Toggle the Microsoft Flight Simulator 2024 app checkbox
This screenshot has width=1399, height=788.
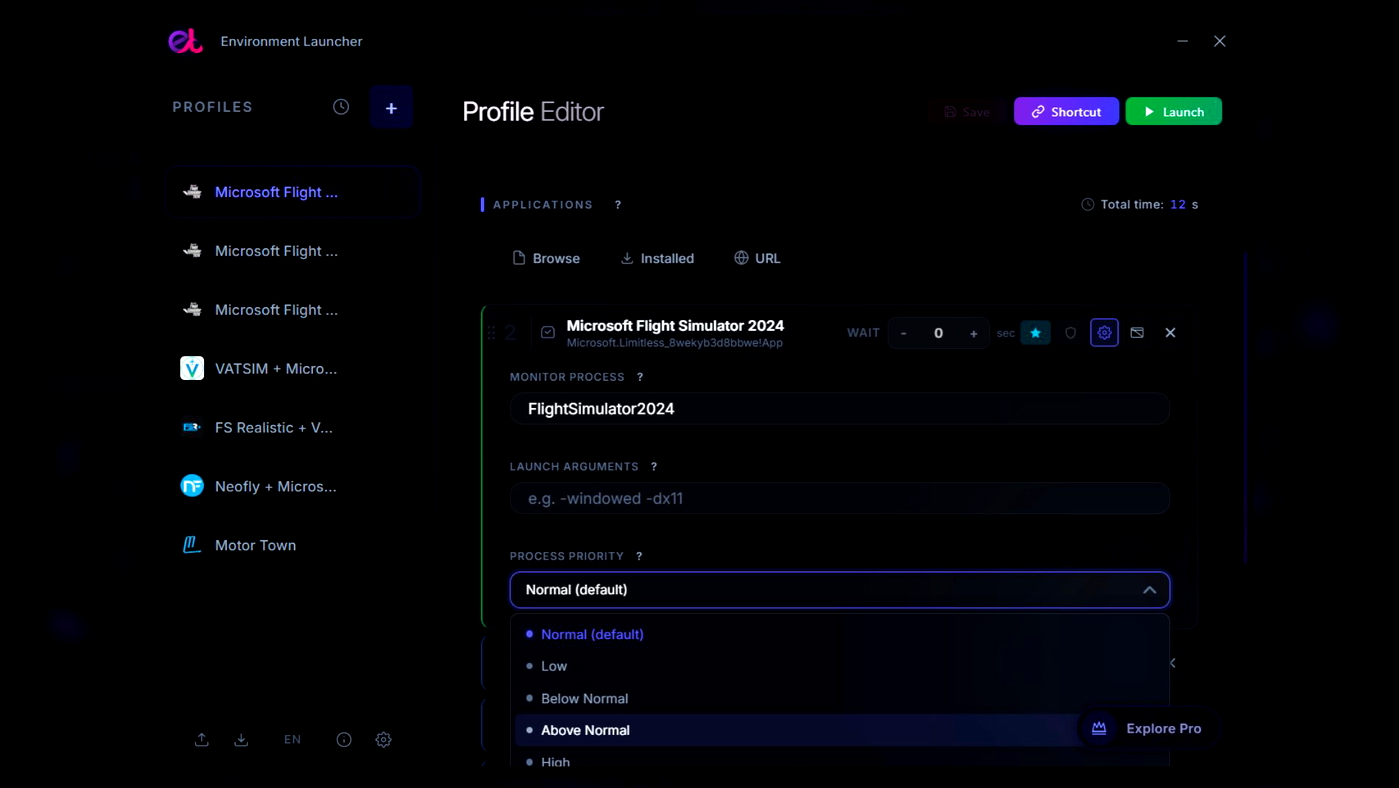tap(548, 333)
